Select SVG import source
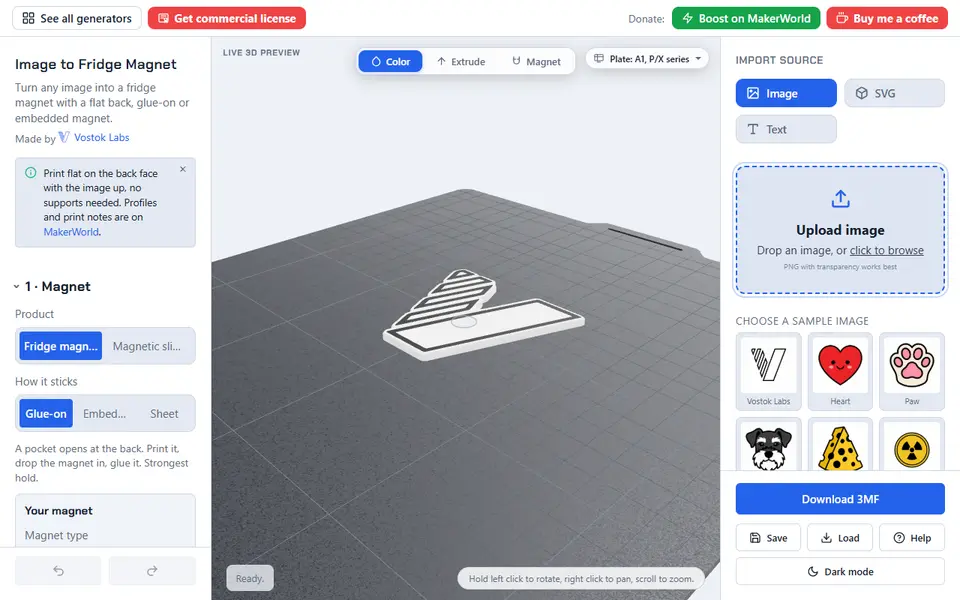Viewport: 960px width, 600px height. [x=894, y=93]
